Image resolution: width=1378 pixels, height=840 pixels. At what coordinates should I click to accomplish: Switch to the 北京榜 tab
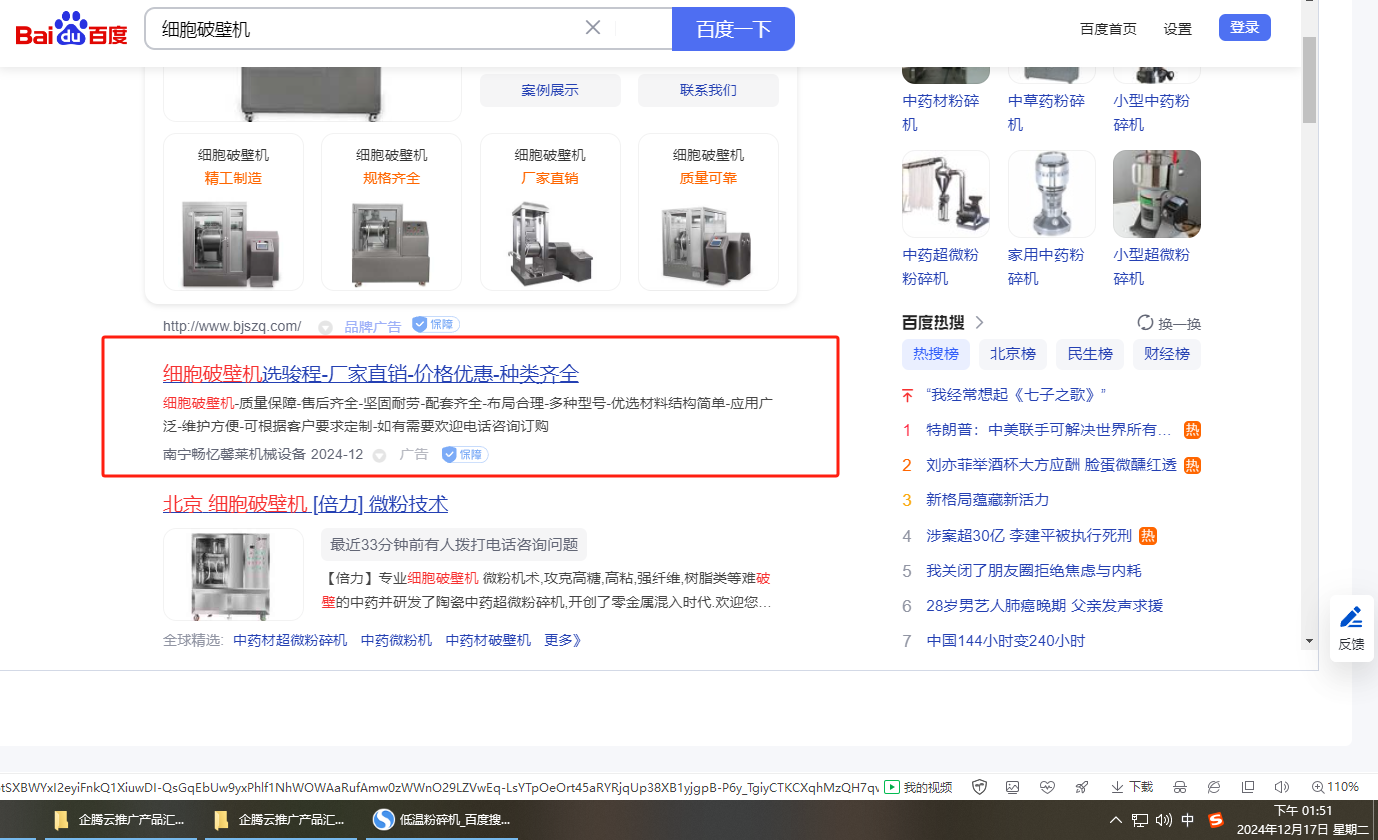coord(1013,354)
